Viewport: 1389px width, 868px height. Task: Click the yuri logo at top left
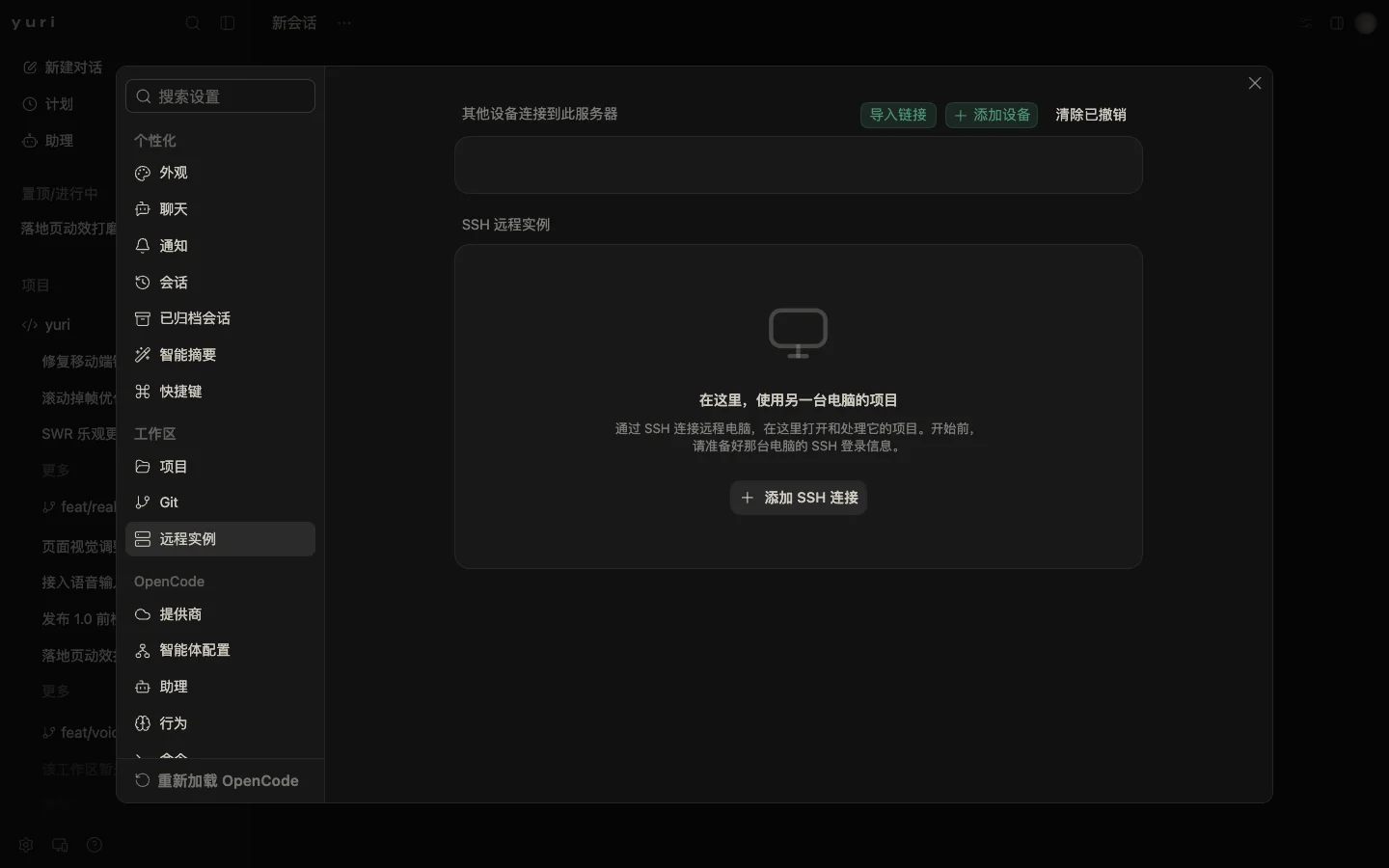(34, 23)
